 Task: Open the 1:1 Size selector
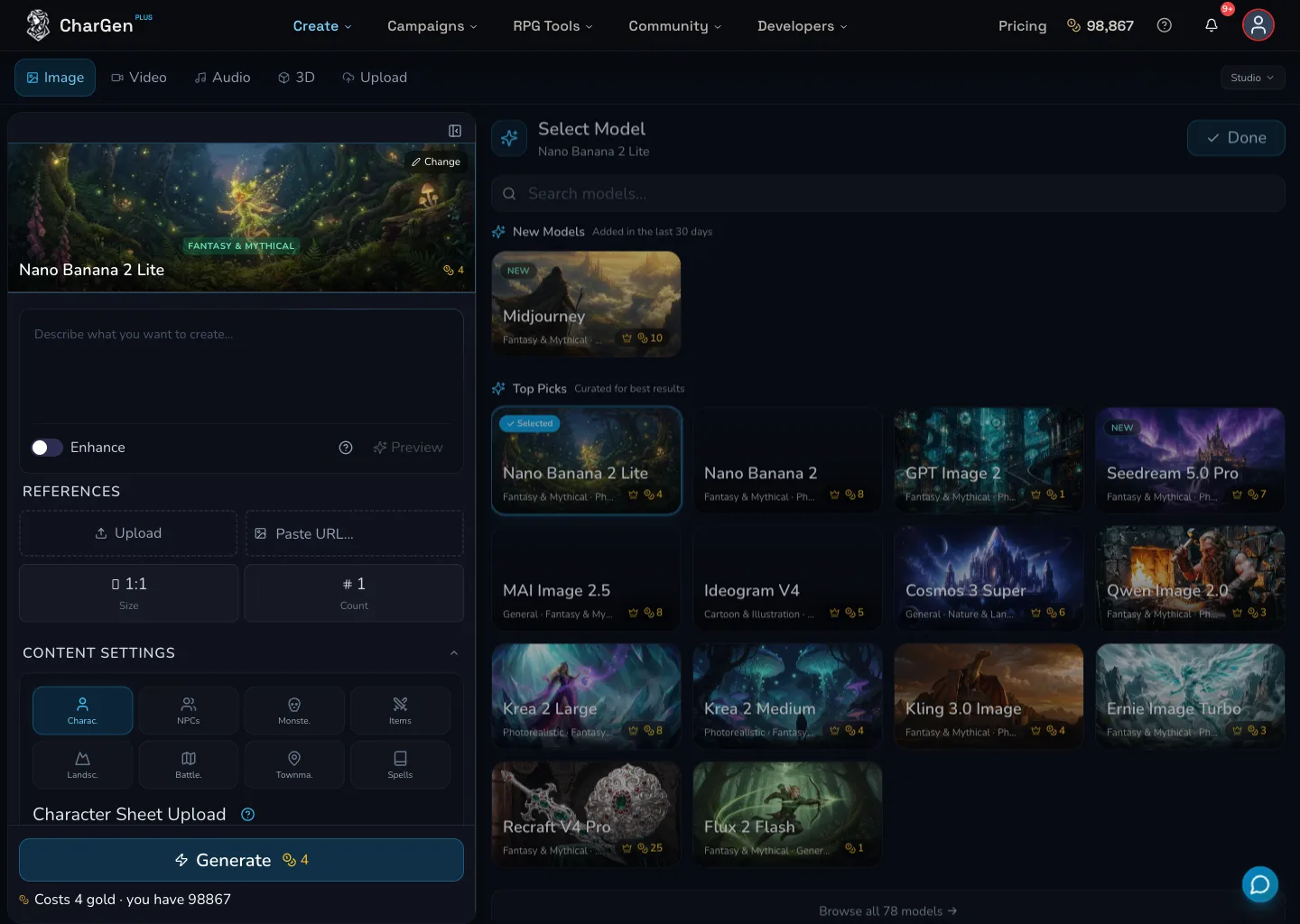129,593
